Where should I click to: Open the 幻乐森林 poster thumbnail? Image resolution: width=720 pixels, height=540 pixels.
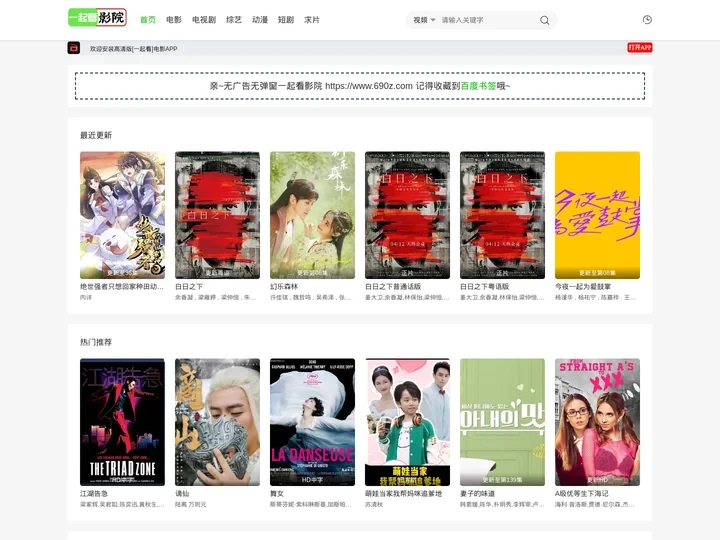[312, 215]
